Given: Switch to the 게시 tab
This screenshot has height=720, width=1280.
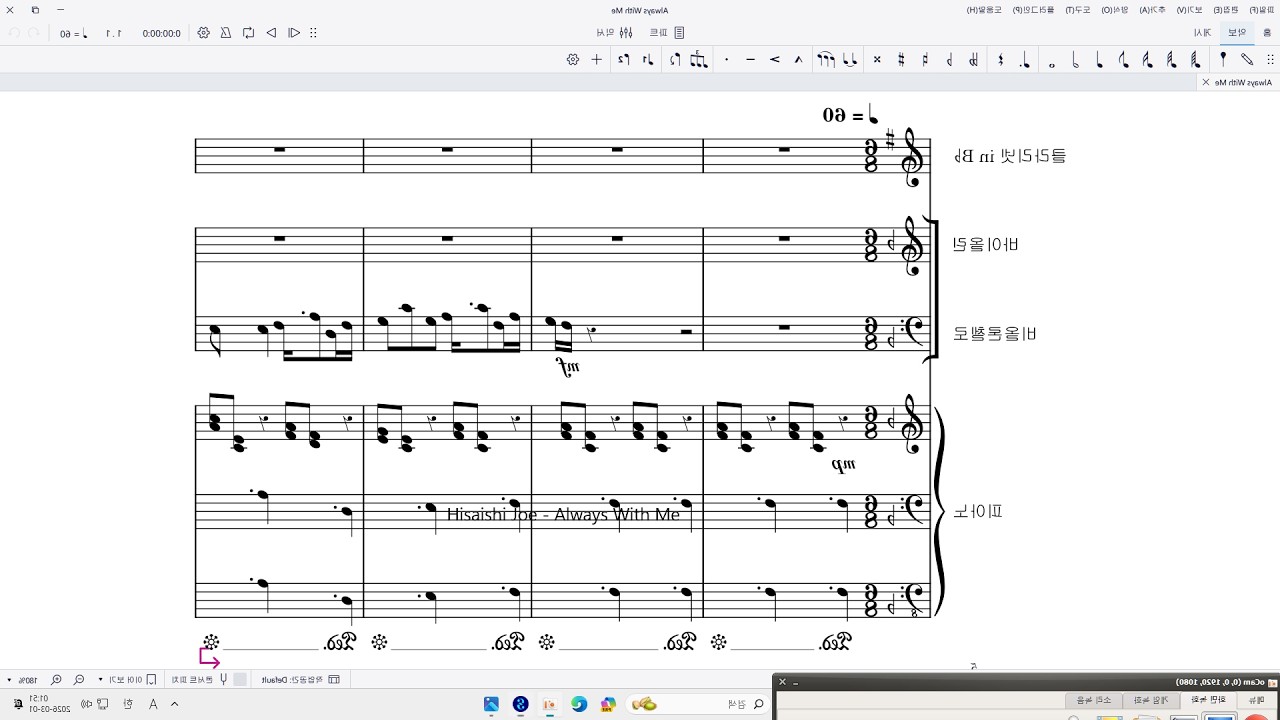Looking at the screenshot, I should coord(1202,32).
